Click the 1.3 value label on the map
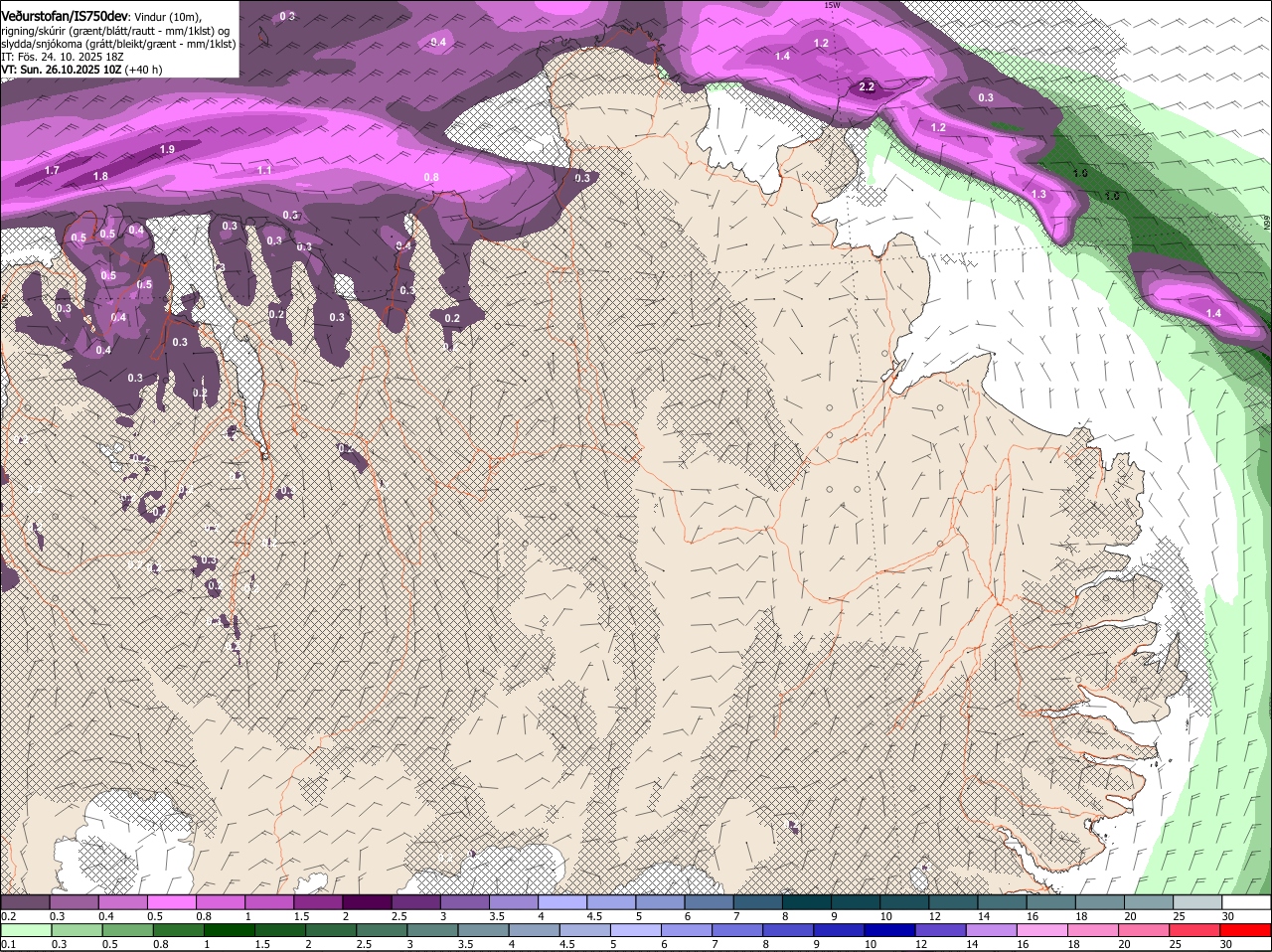Image resolution: width=1272 pixels, height=952 pixels. [x=1038, y=194]
